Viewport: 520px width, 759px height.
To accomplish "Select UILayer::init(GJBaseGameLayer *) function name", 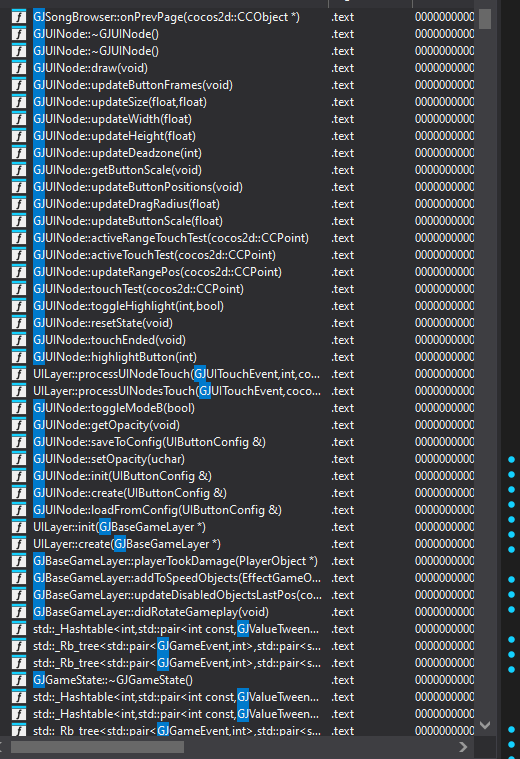I will pos(120,527).
